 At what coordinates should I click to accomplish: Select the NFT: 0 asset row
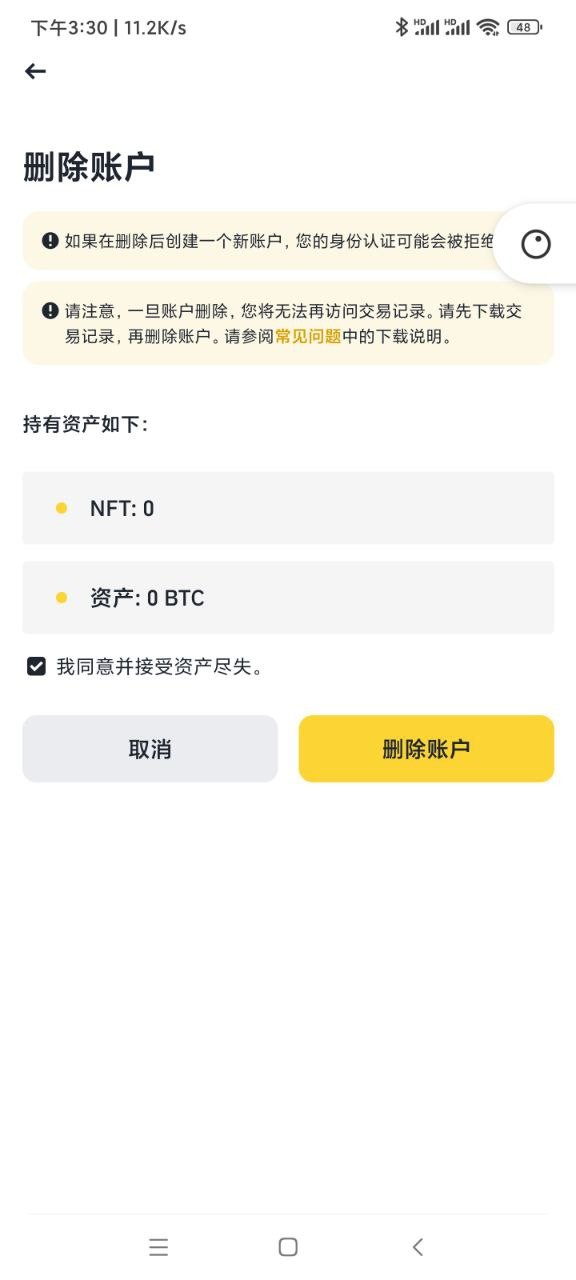coord(288,508)
